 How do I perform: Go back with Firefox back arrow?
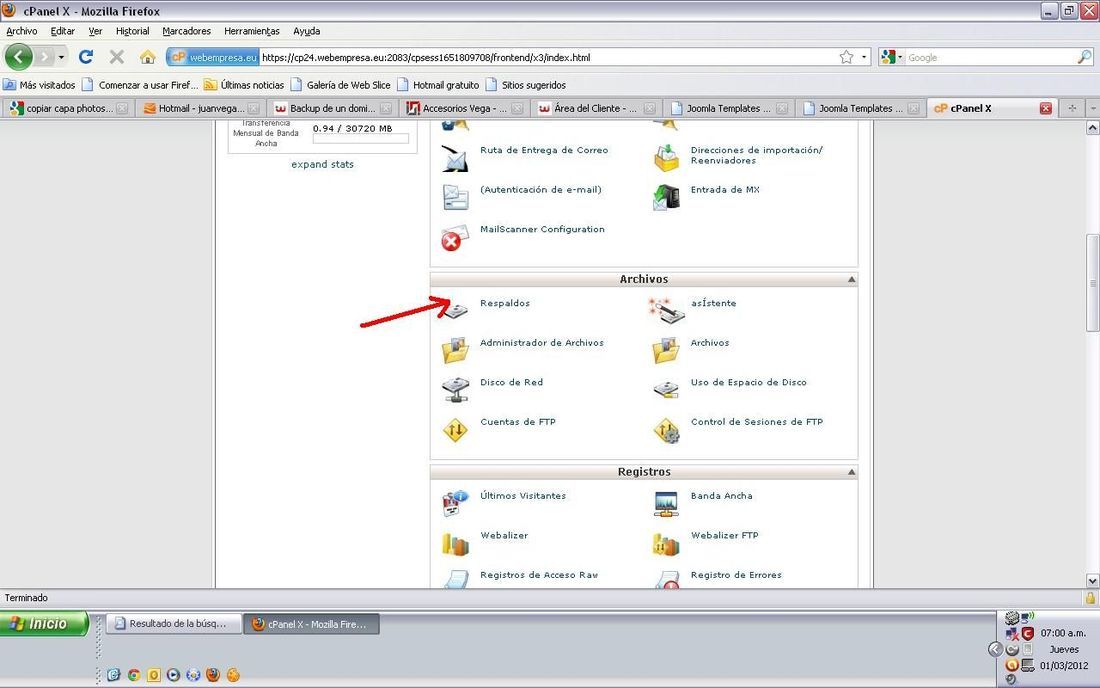coord(19,57)
